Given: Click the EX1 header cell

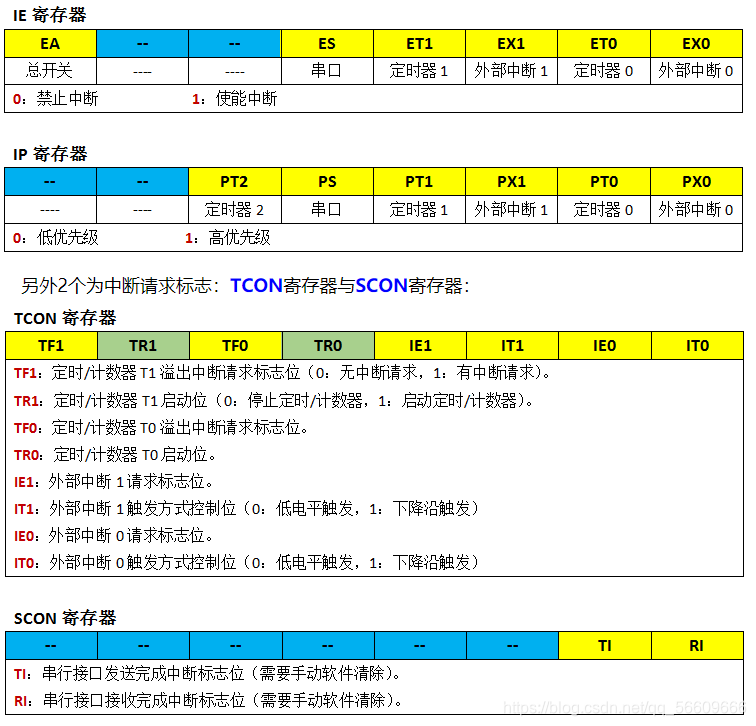Looking at the screenshot, I should 511,44.
